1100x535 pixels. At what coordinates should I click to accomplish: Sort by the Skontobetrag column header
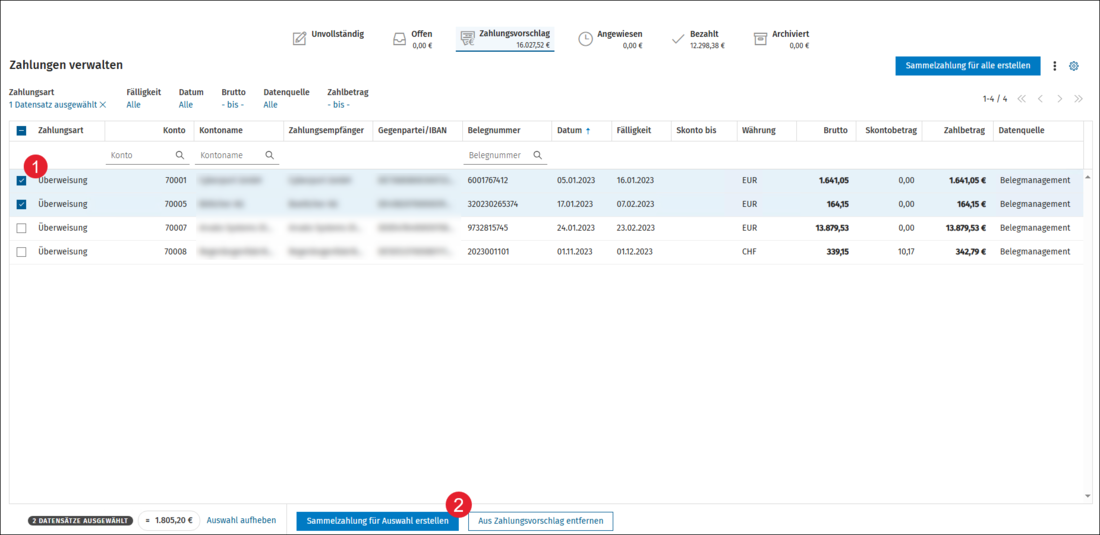(x=891, y=130)
